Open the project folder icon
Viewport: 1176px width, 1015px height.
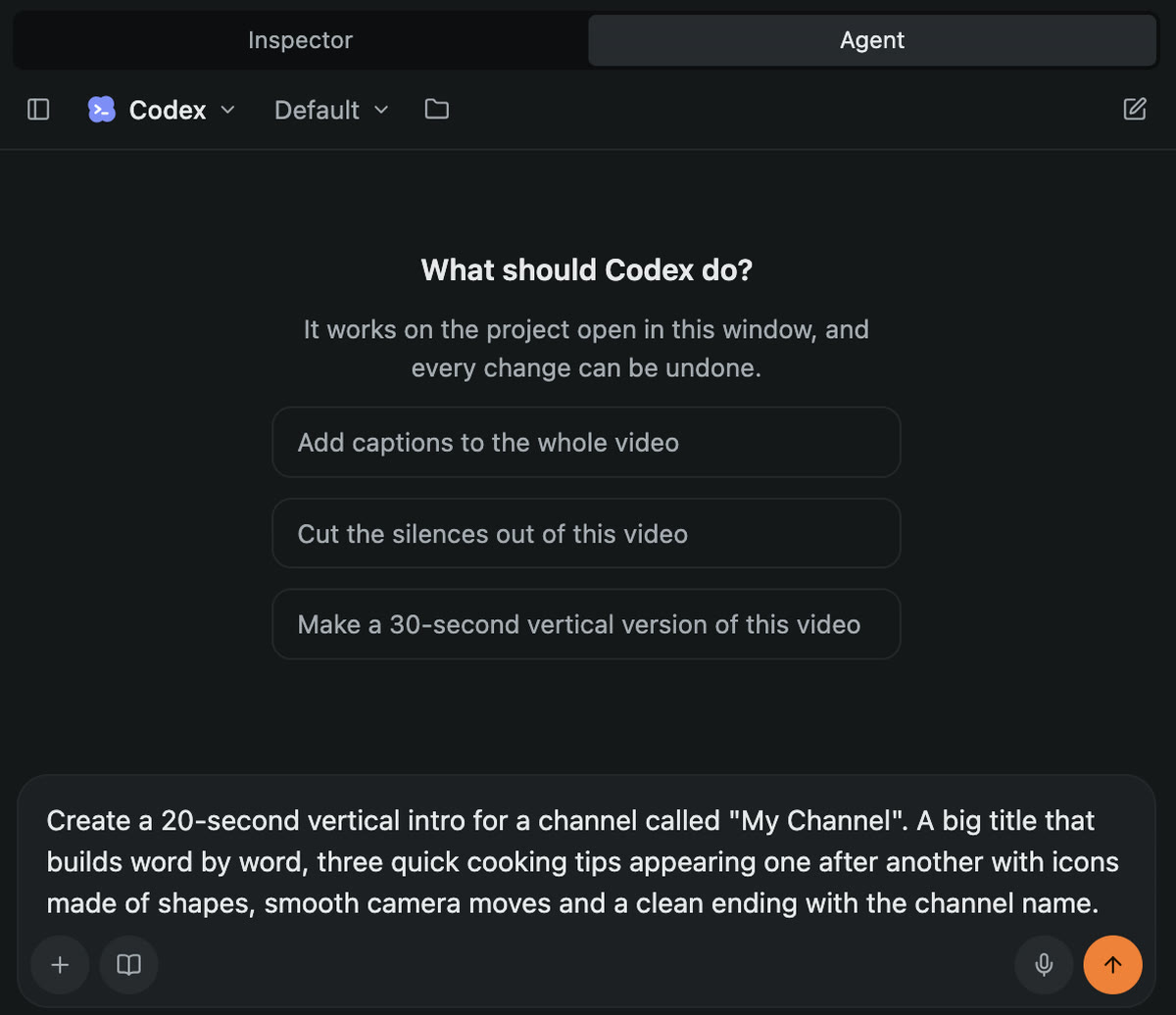click(437, 110)
